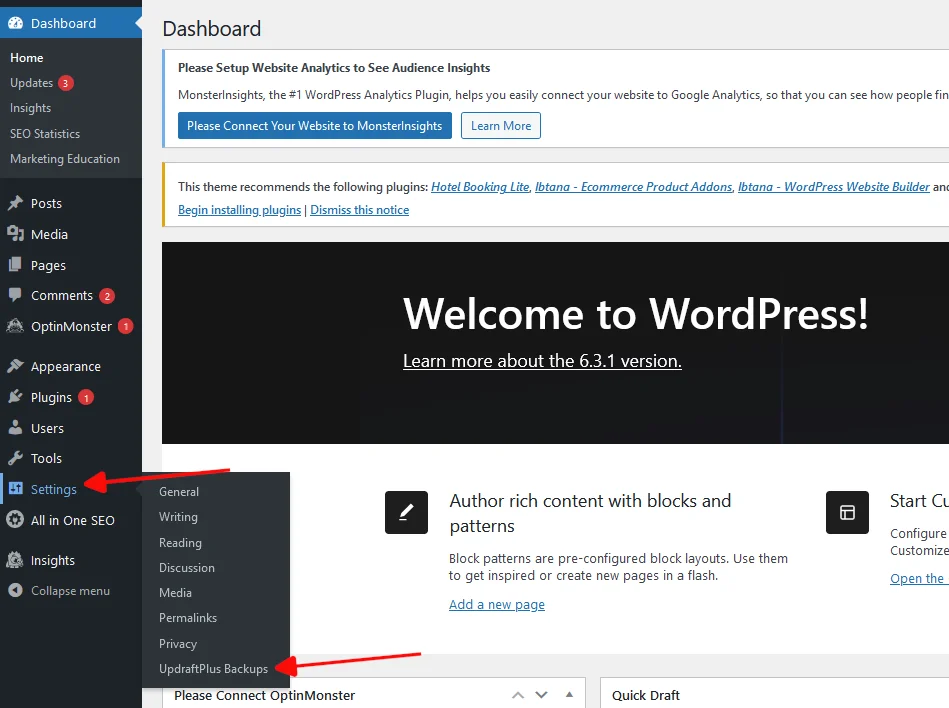Open Permalinks settings submenu item
The height and width of the screenshot is (708, 949).
click(x=188, y=618)
